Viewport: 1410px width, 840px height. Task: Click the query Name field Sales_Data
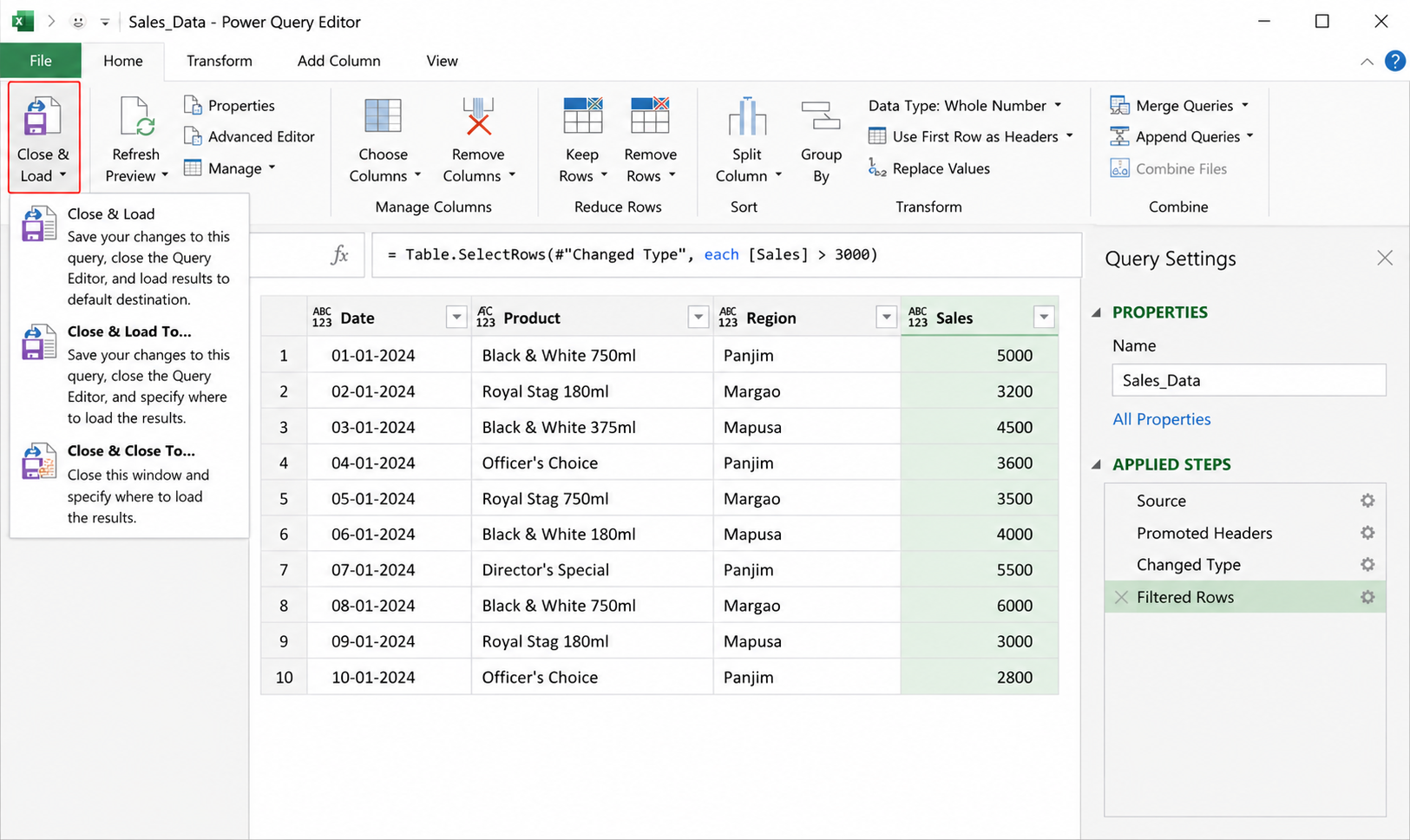tap(1249, 380)
